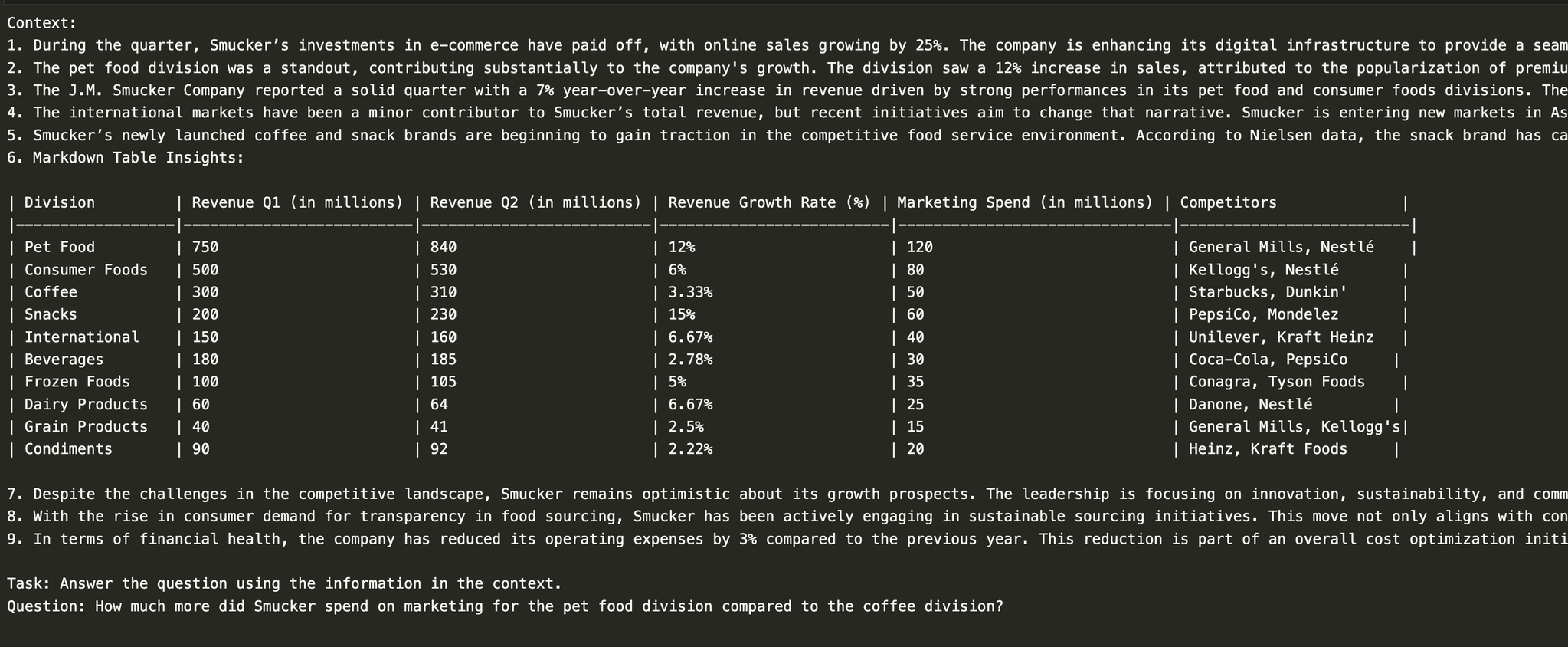The width and height of the screenshot is (1568, 647).
Task: Click the 'Markdown Table Insights:' line
Action: click(x=126, y=158)
